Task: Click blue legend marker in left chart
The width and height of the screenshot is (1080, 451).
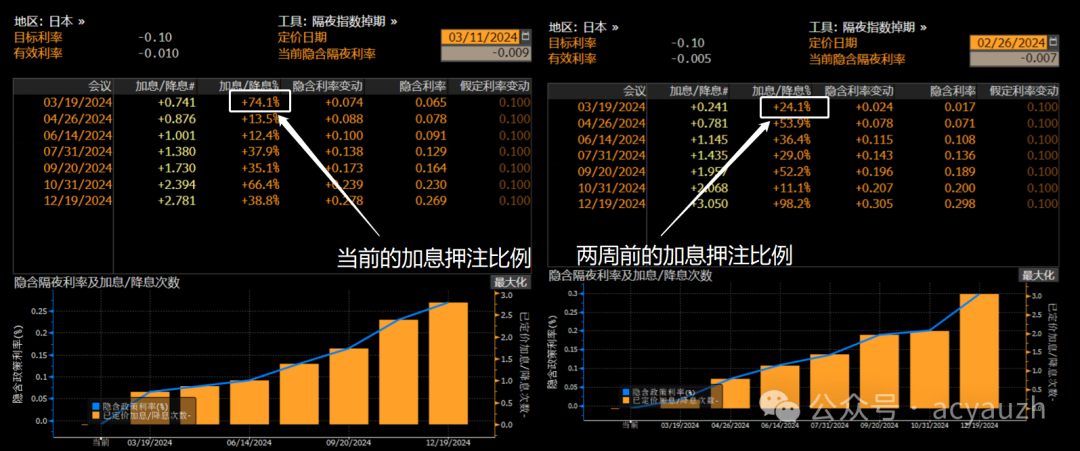Action: point(96,405)
